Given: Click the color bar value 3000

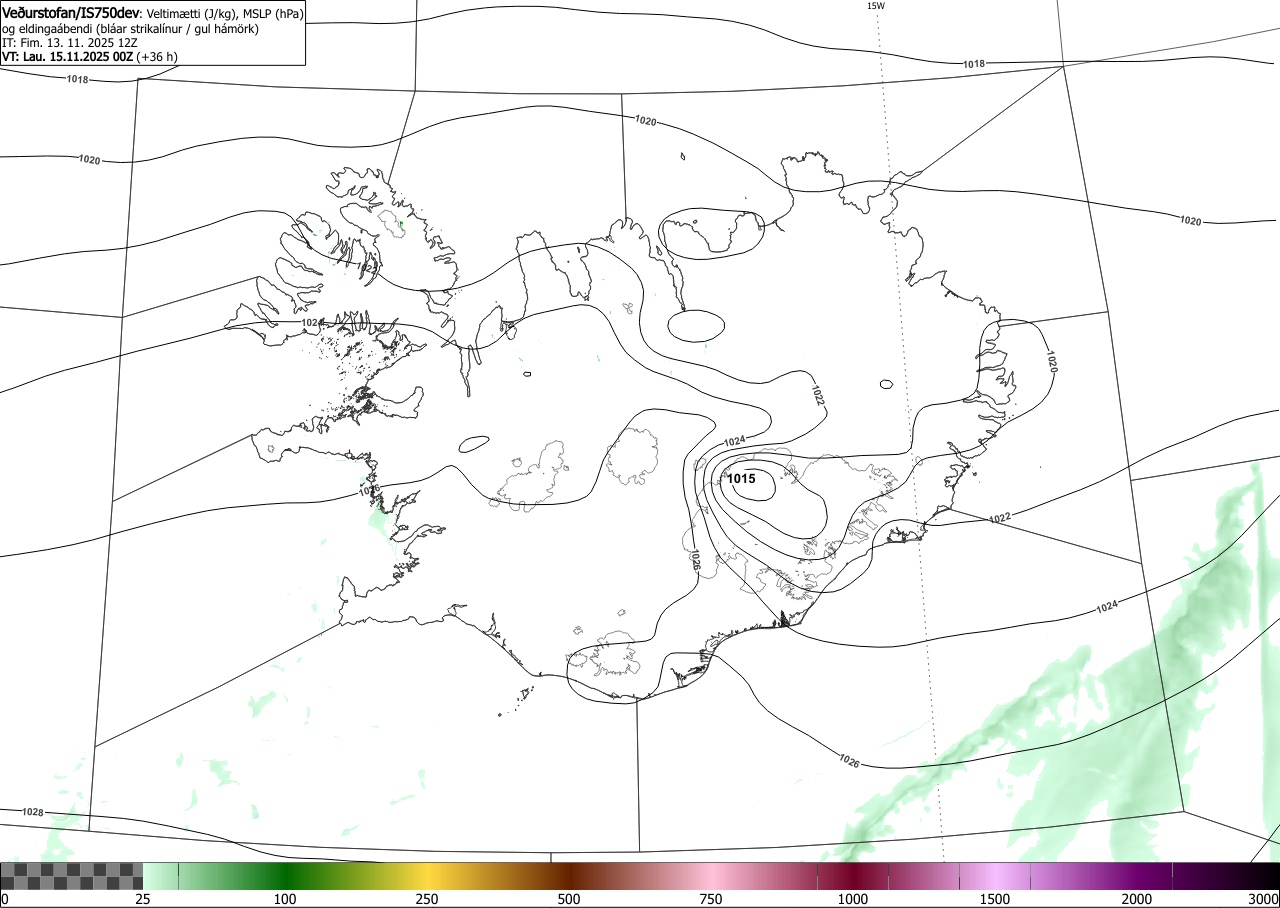Looking at the screenshot, I should (1264, 899).
